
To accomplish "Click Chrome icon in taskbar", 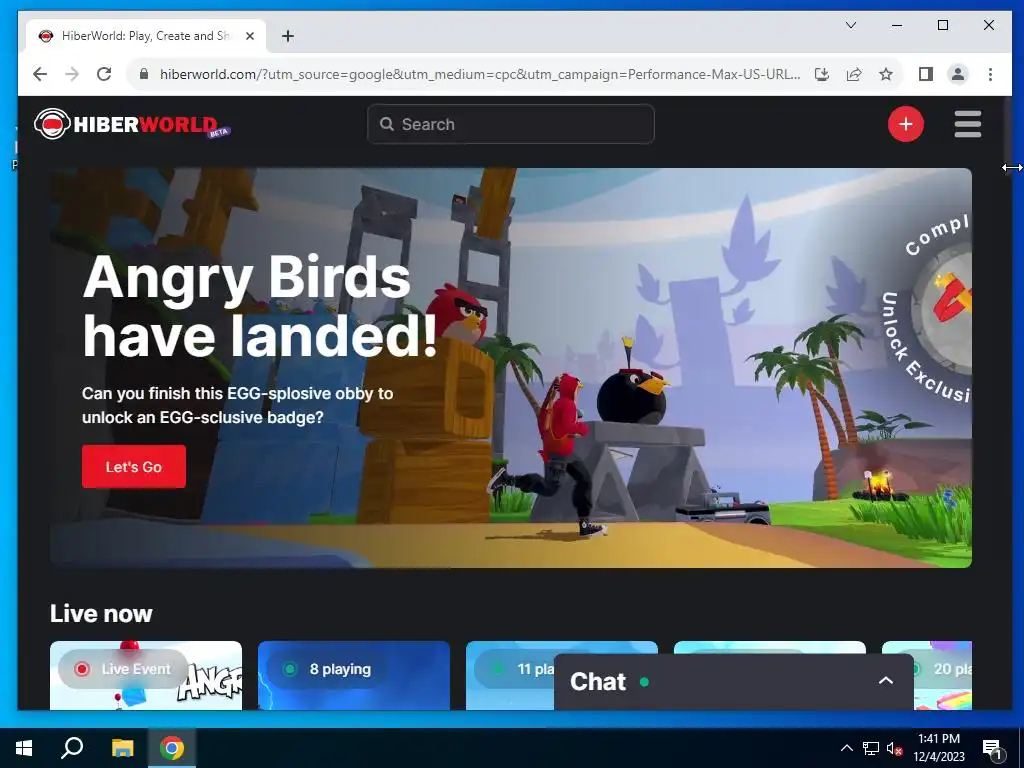I will pos(172,748).
